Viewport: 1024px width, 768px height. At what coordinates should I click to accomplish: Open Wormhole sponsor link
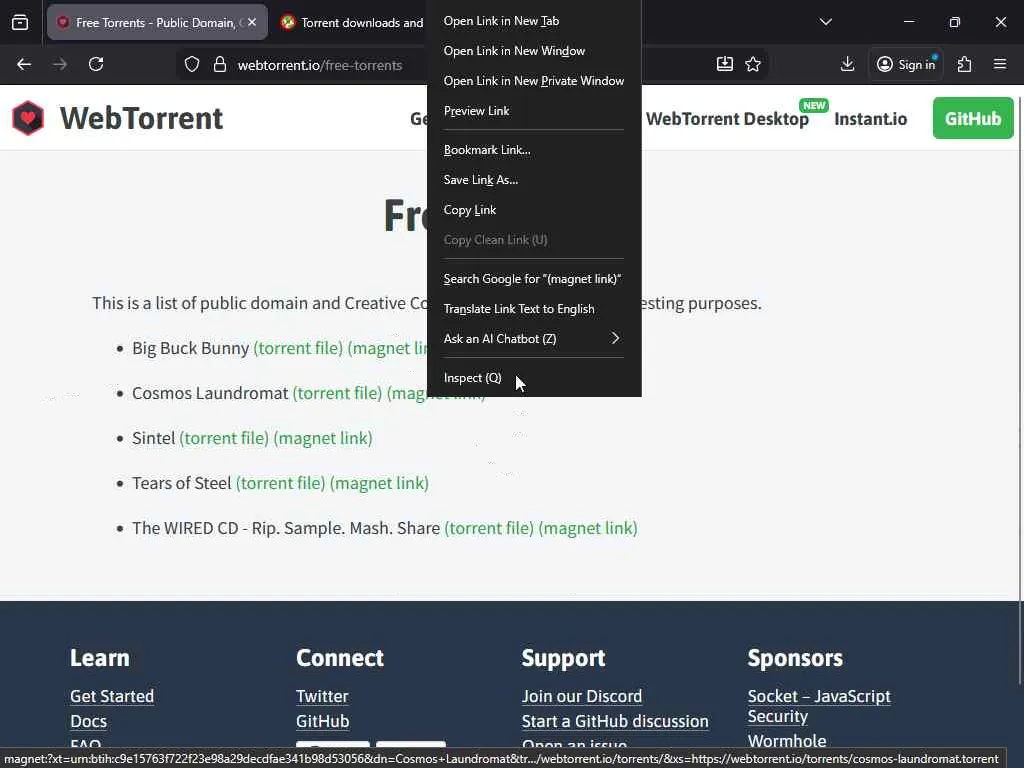[787, 741]
